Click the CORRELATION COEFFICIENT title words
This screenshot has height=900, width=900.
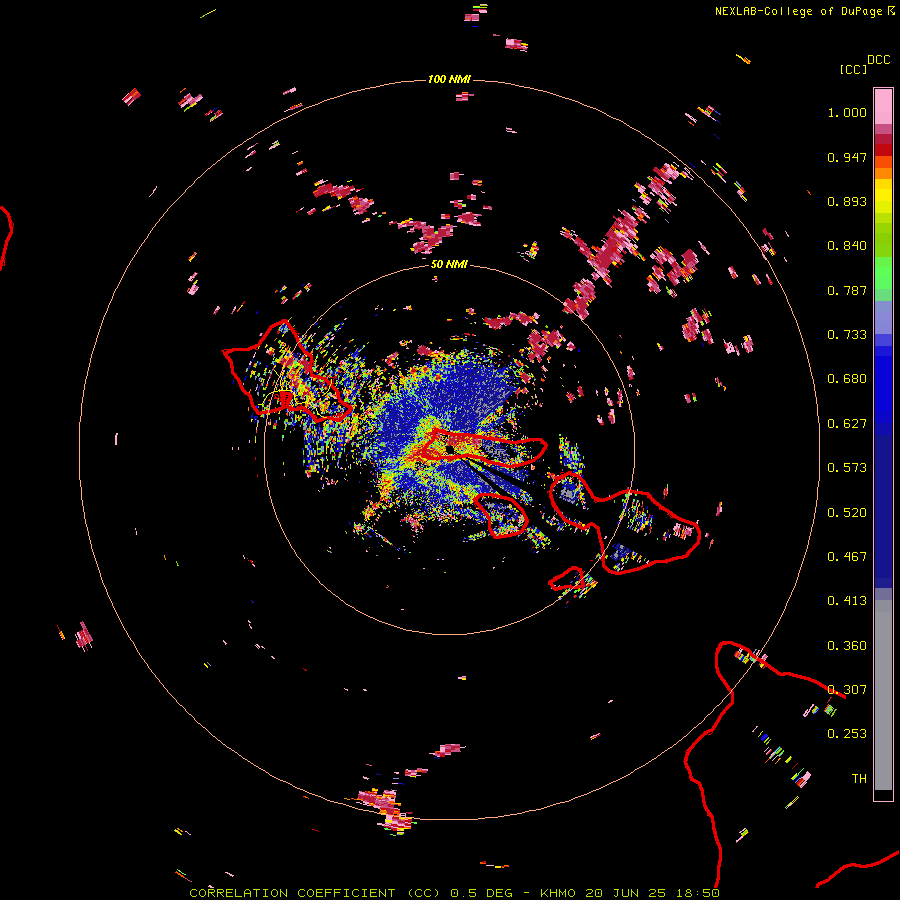point(292,893)
